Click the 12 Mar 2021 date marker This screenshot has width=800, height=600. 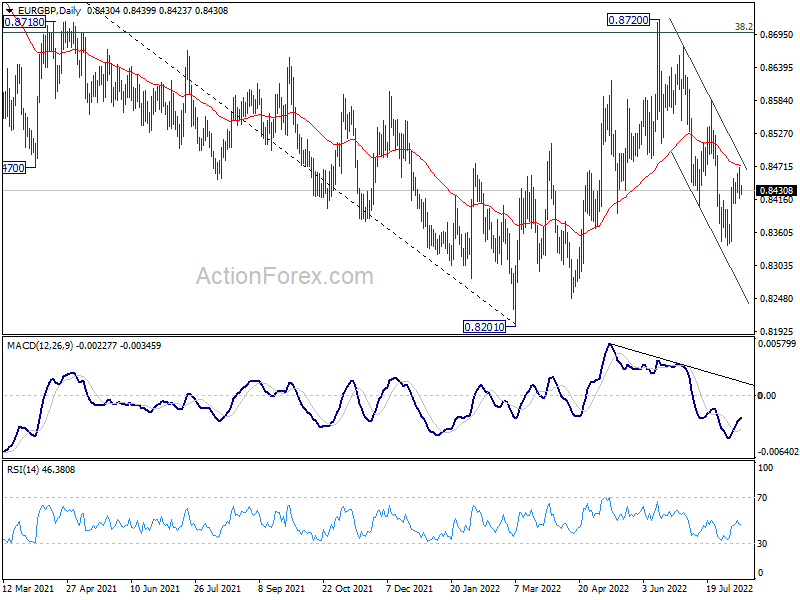pyautogui.click(x=28, y=588)
